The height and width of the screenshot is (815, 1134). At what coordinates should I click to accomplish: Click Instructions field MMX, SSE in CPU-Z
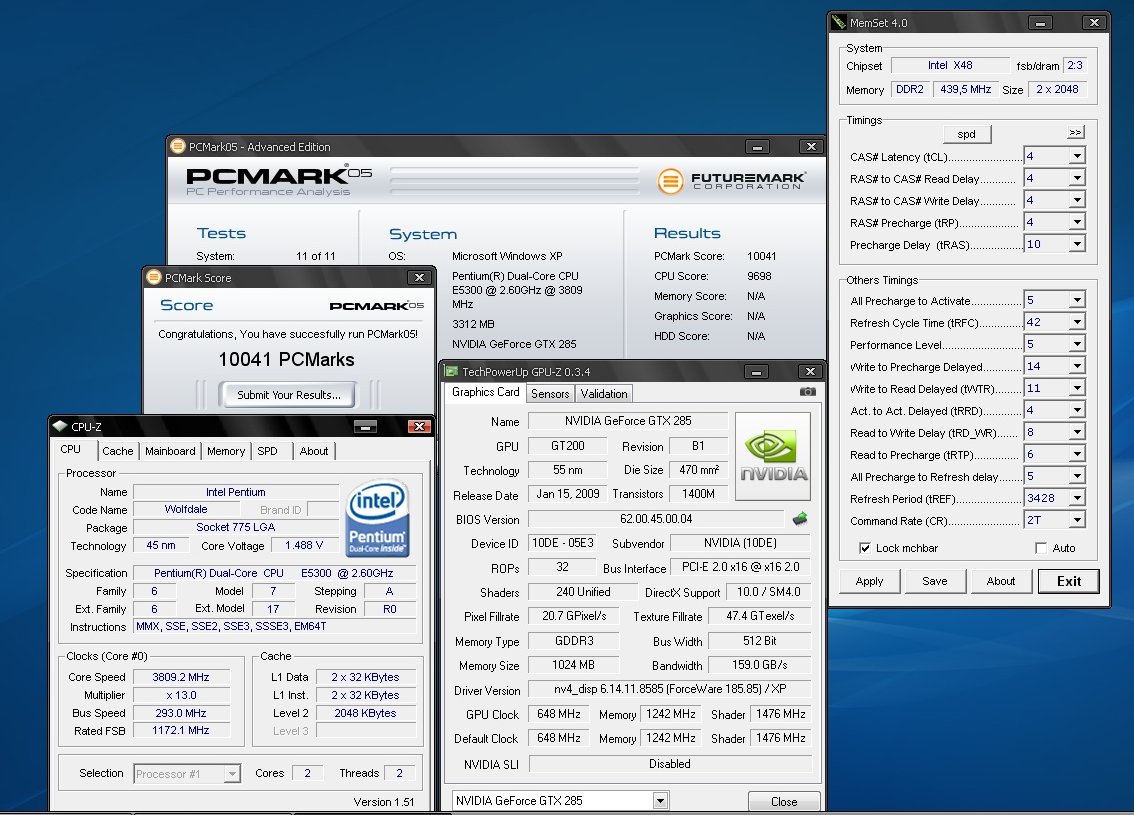point(275,626)
